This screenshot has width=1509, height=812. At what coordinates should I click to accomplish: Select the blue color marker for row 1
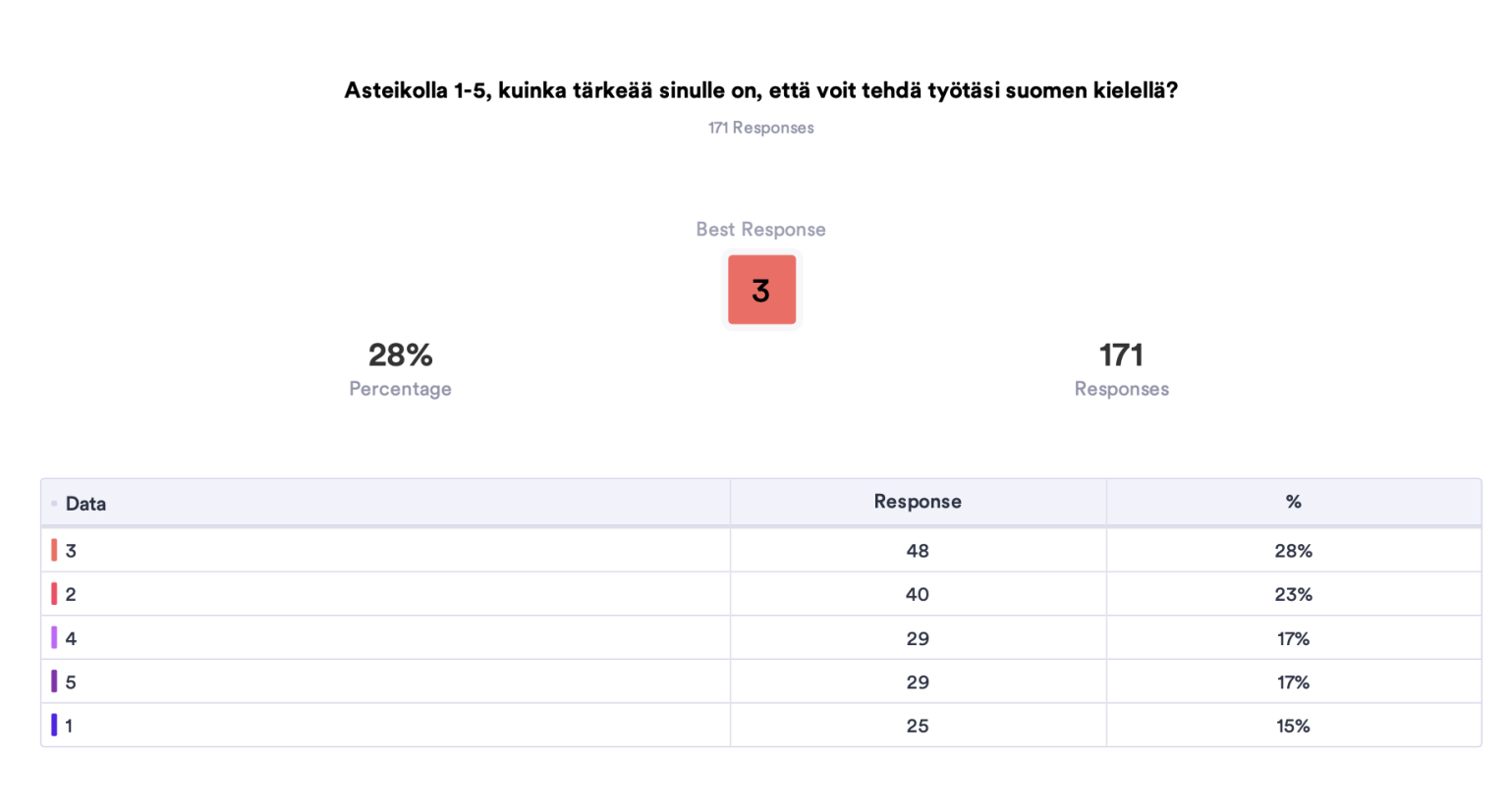pos(54,726)
